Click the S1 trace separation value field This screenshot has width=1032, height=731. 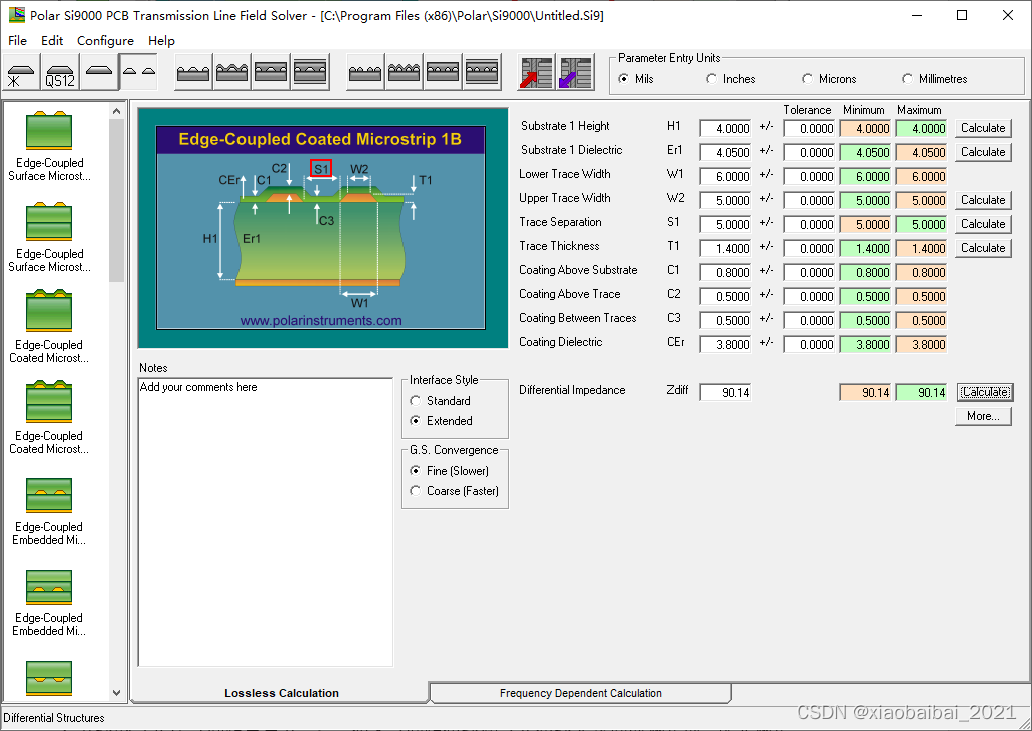(x=725, y=224)
